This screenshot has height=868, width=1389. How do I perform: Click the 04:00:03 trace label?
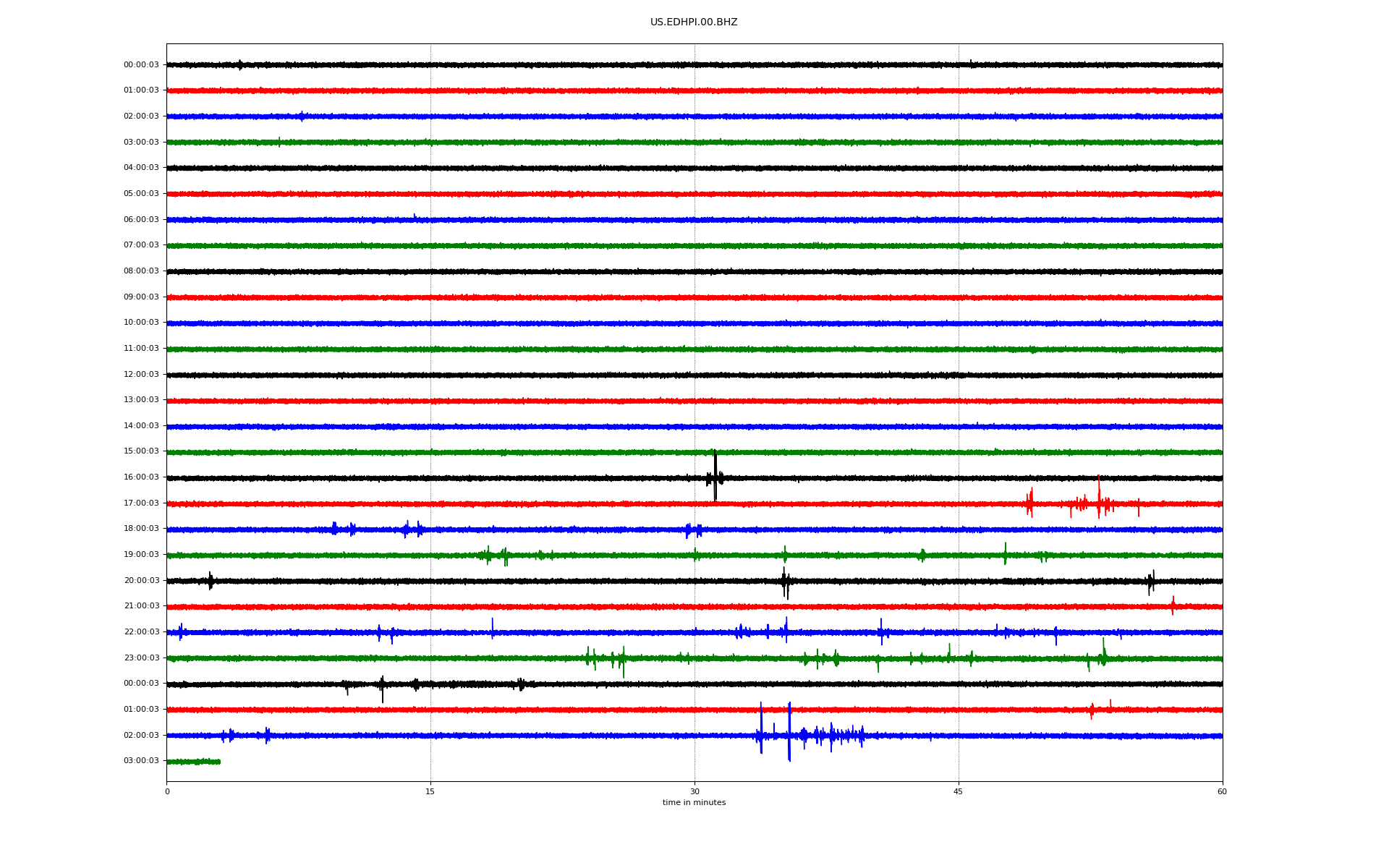(x=141, y=168)
